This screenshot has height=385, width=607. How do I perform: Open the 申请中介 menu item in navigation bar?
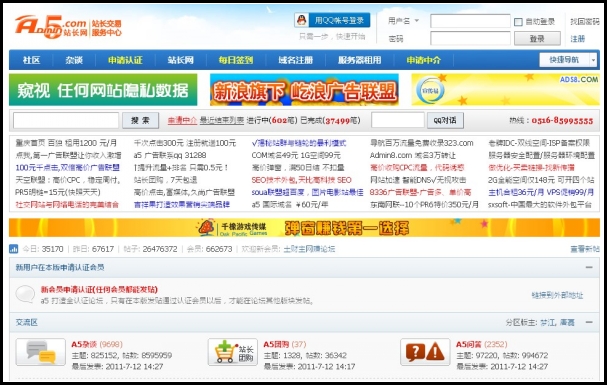coord(424,60)
